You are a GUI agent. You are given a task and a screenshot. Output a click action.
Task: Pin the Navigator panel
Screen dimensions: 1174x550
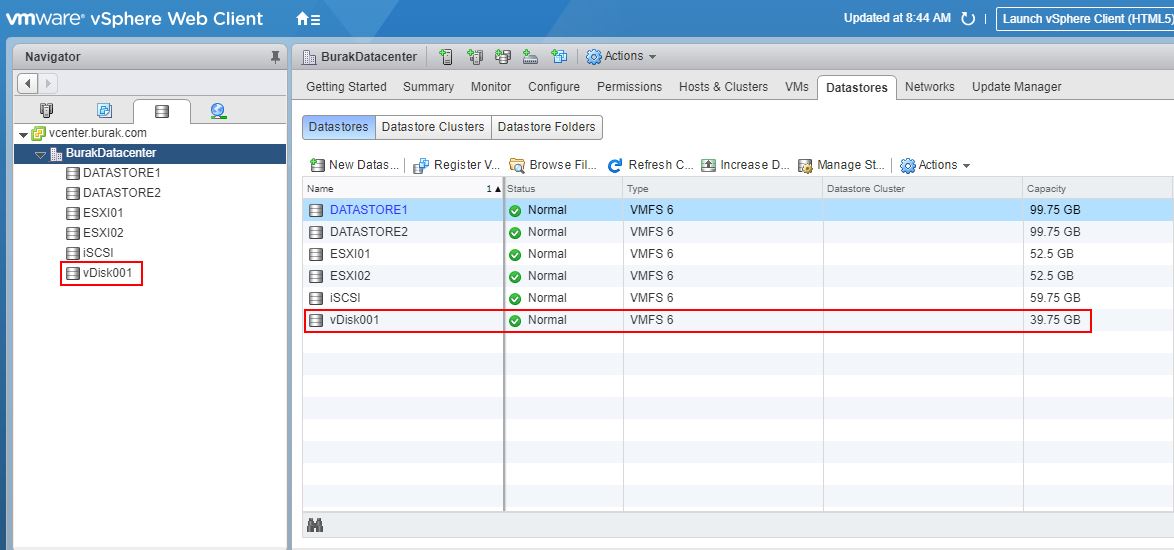click(x=275, y=57)
